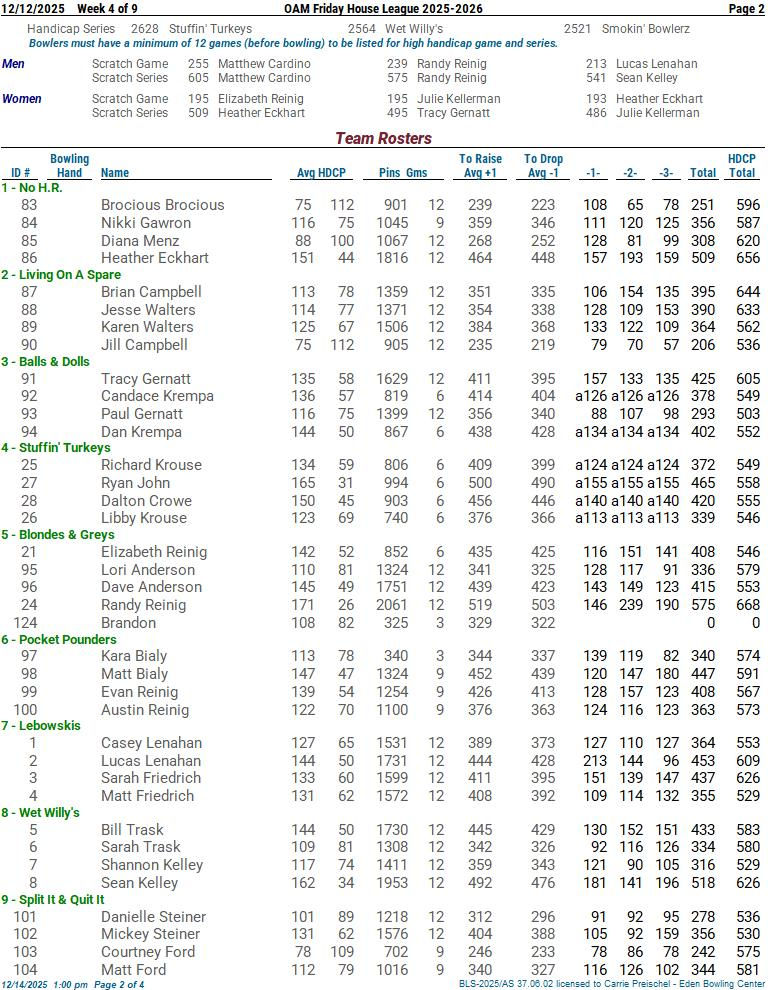Click 'Tracy Gernatt' in Balls & Dolls roster
The image size is (768, 990).
pyautogui.click(x=146, y=379)
